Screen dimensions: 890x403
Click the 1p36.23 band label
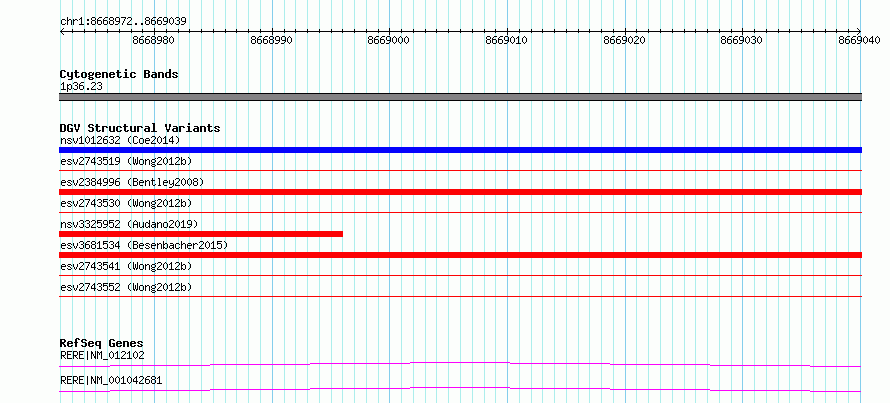pos(81,87)
